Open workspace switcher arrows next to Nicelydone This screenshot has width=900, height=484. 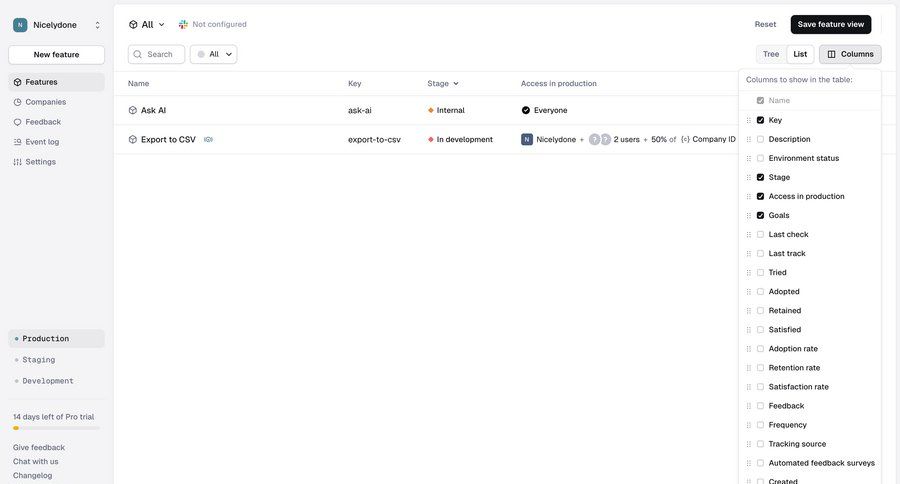tap(98, 25)
